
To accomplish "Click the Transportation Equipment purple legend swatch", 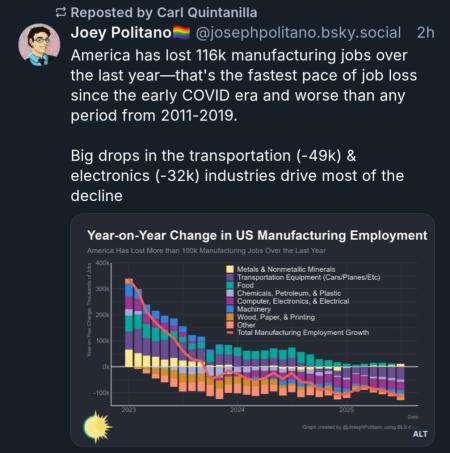I will click(230, 277).
